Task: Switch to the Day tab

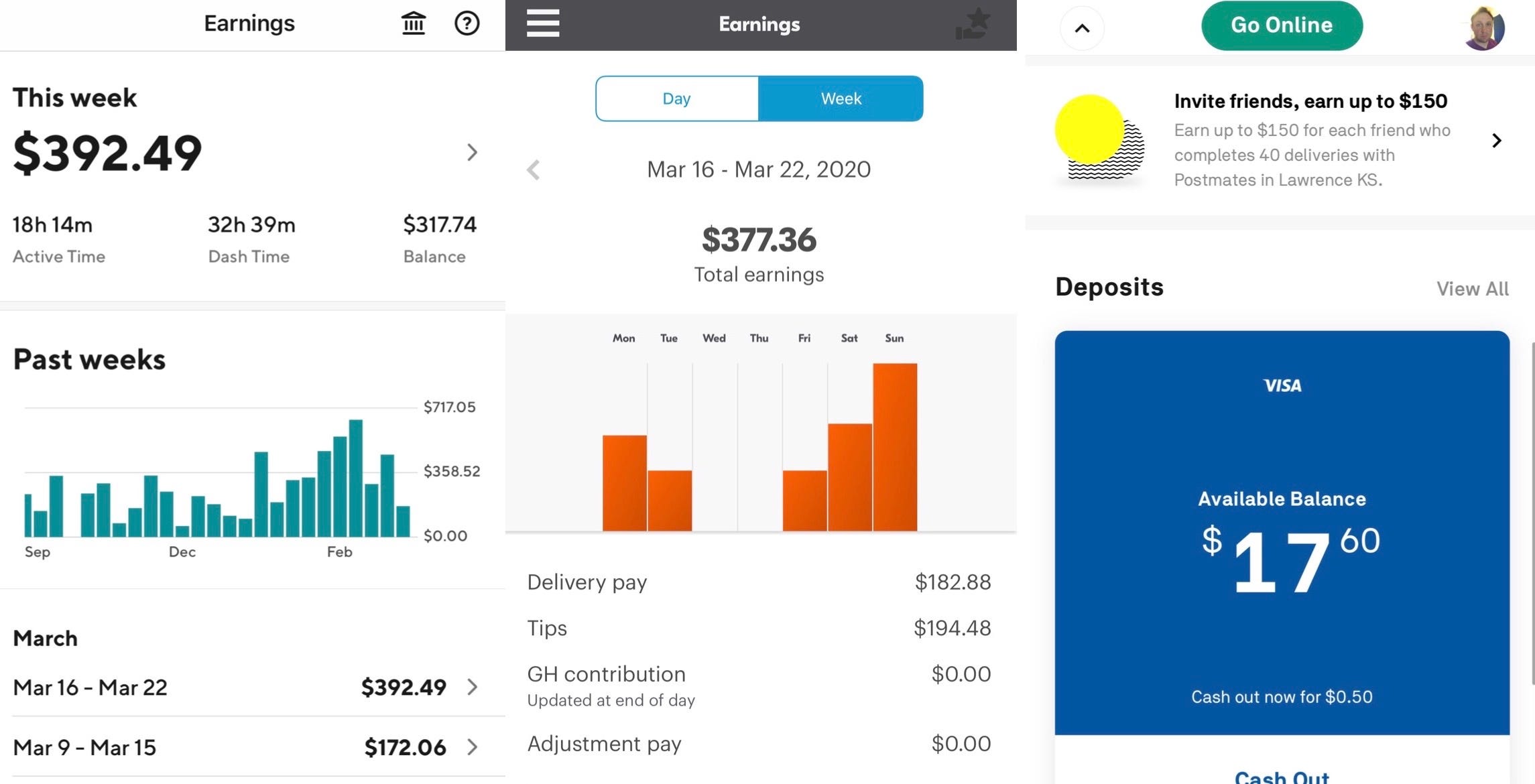Action: [x=677, y=99]
